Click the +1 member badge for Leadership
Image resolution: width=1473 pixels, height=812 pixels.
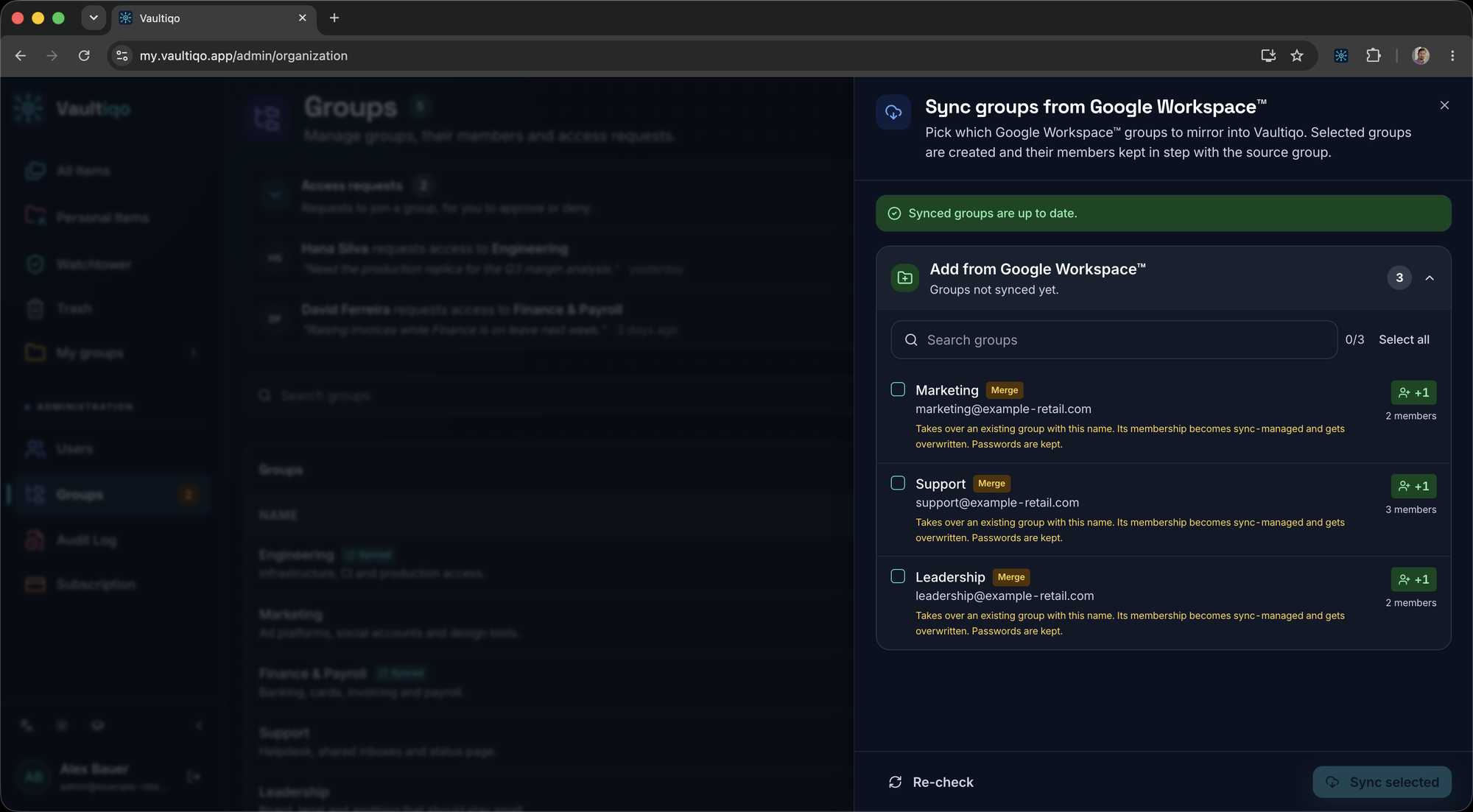1413,579
